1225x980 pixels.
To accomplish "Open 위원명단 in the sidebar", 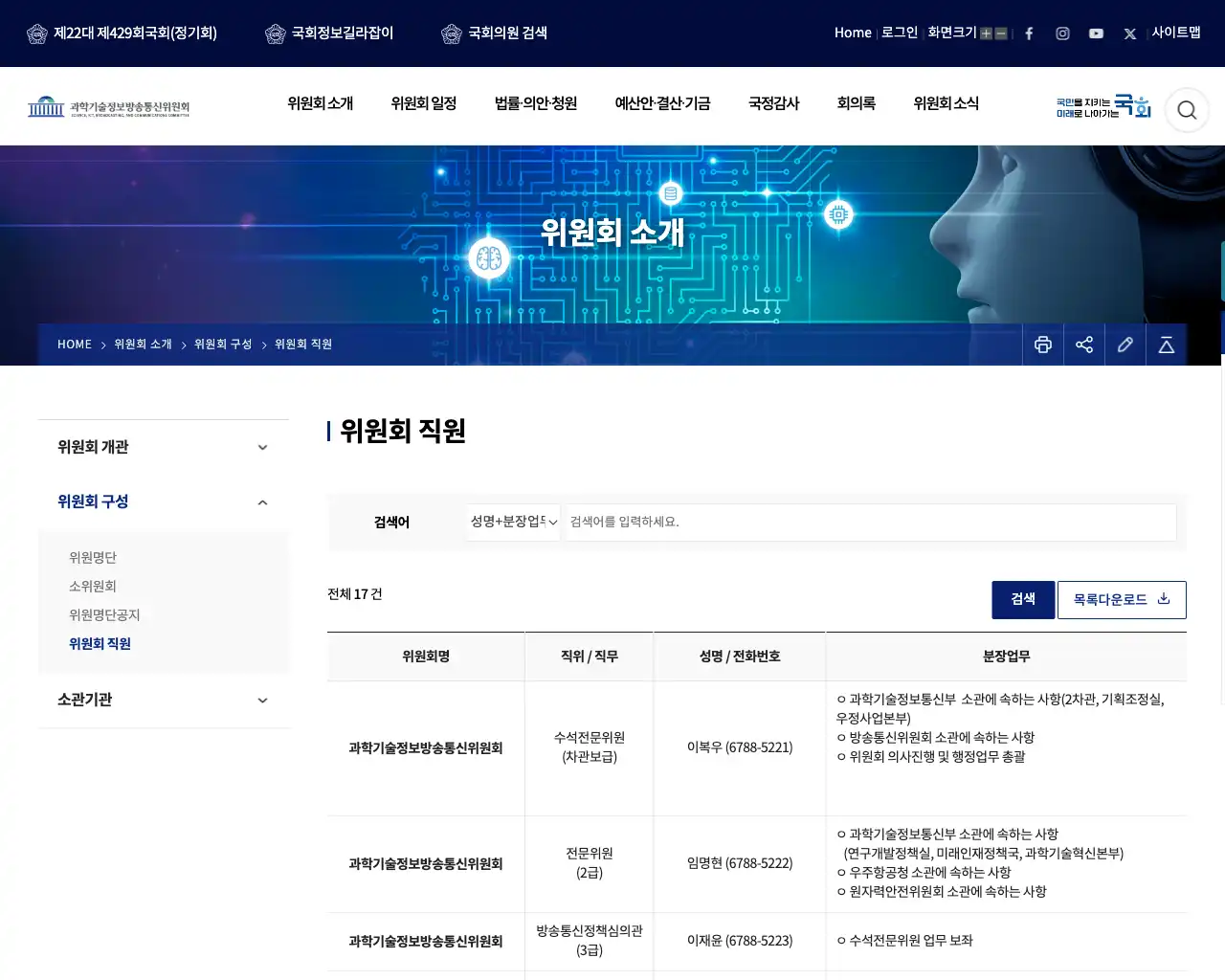I will pos(93,557).
